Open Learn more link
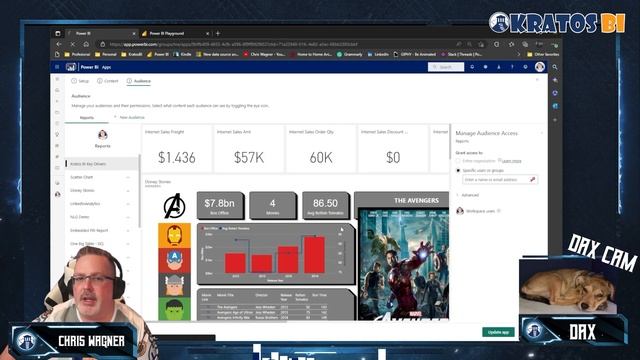 pyautogui.click(x=511, y=161)
